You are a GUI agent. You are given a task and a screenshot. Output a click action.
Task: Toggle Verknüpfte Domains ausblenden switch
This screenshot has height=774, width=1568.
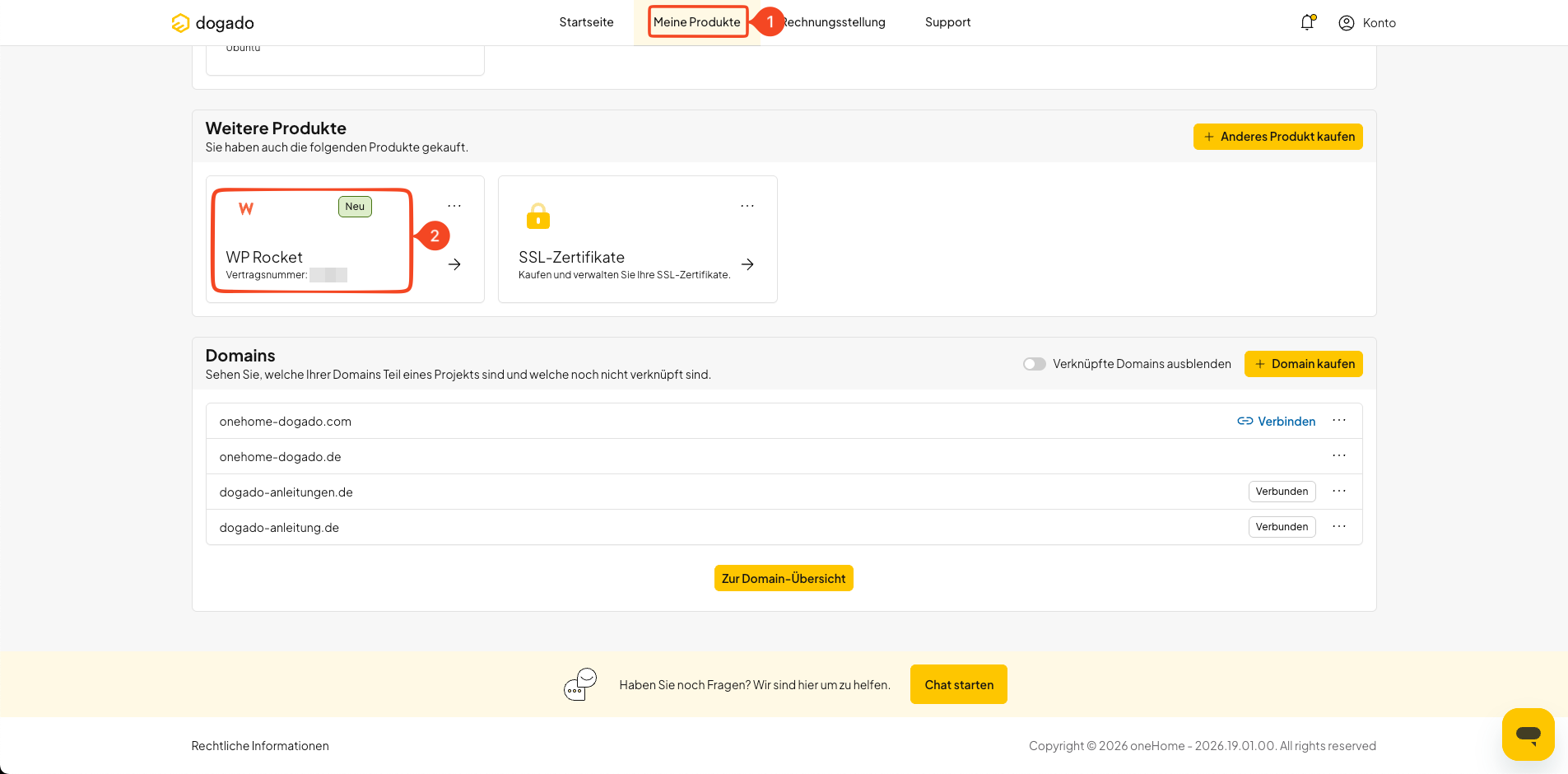pos(1035,364)
